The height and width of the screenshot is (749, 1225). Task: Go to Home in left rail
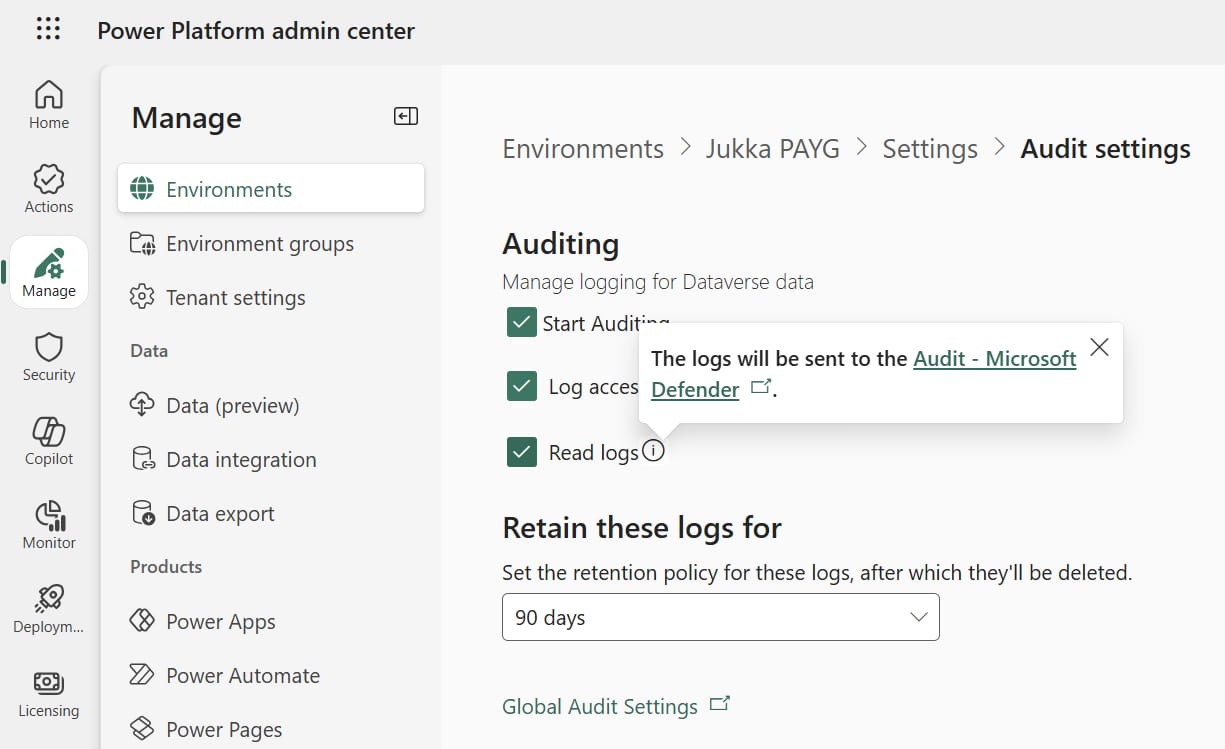coord(49,105)
